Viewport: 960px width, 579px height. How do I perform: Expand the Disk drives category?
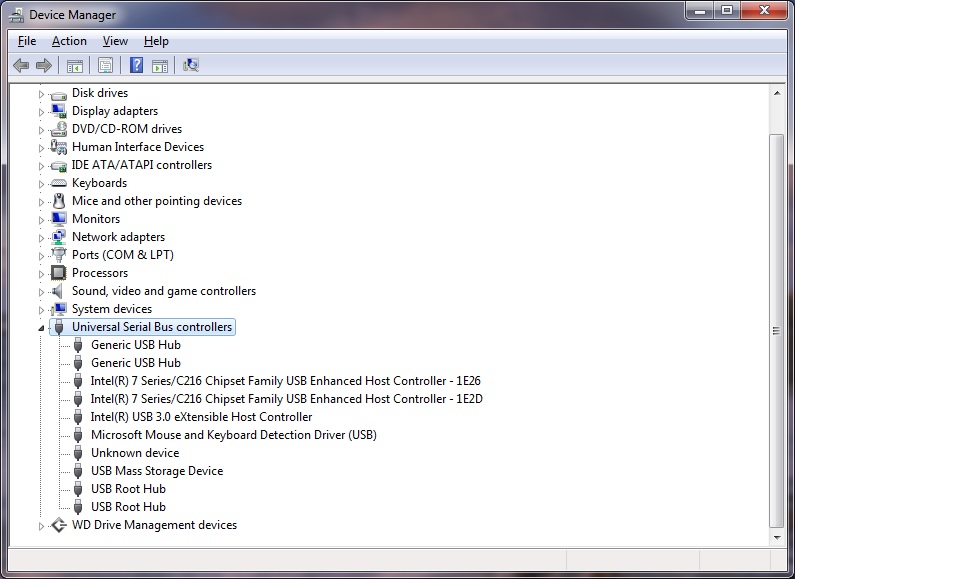[42, 94]
